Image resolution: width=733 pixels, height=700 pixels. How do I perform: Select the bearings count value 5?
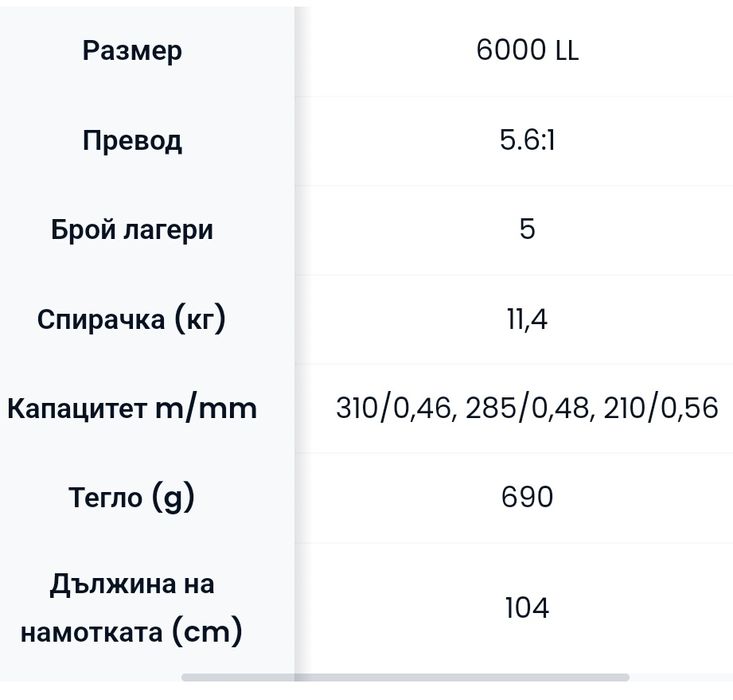coord(527,230)
